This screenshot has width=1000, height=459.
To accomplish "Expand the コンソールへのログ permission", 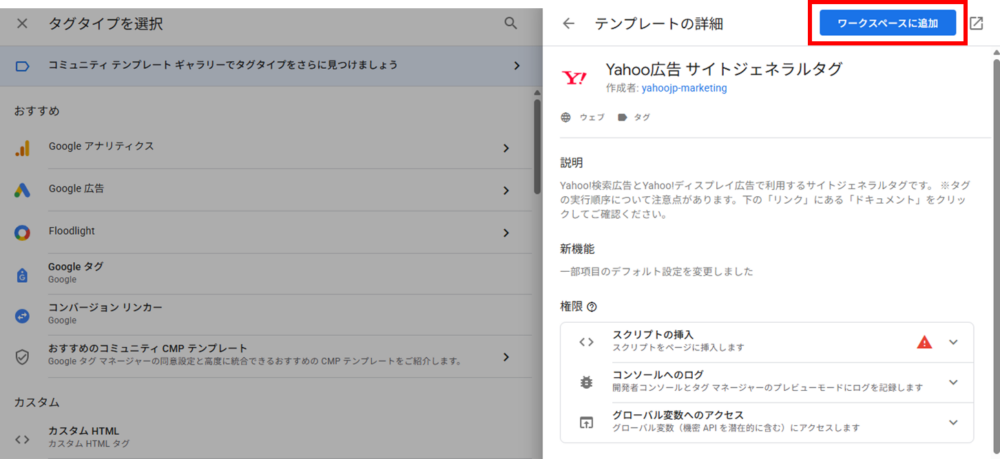I will (953, 381).
